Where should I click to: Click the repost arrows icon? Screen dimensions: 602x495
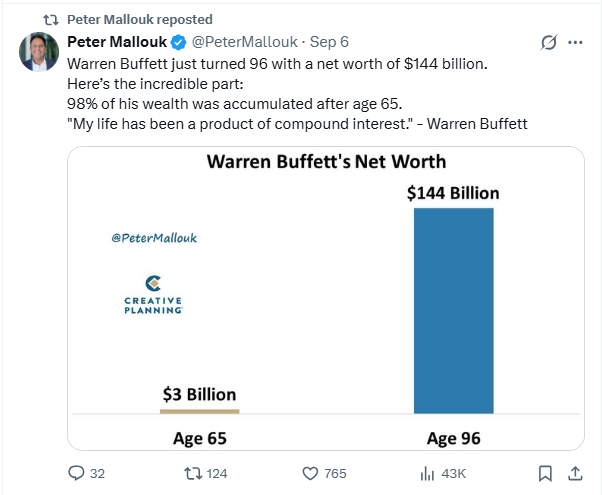click(193, 473)
